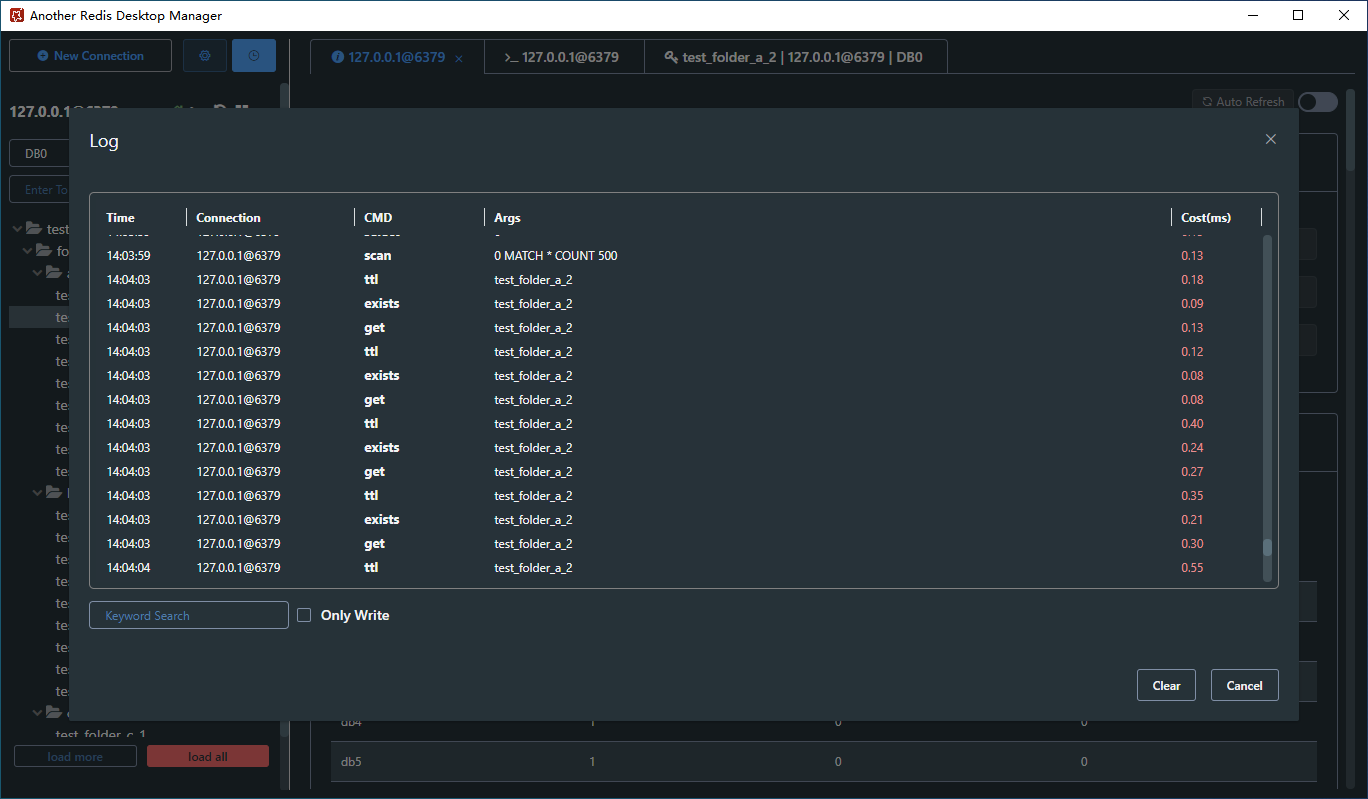
Task: Collapse the folder containing test_folder_c_1
Action: coord(39,713)
